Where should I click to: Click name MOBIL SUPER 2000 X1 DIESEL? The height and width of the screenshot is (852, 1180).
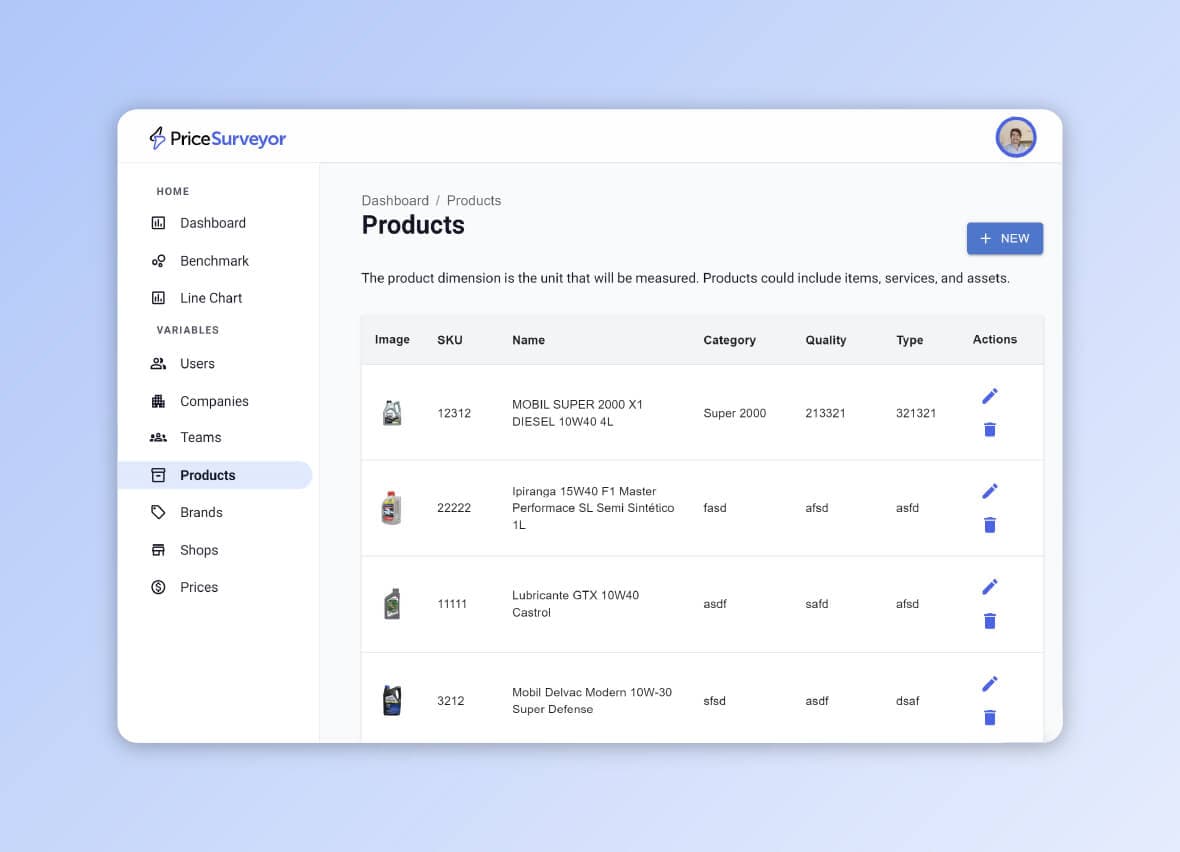click(577, 413)
